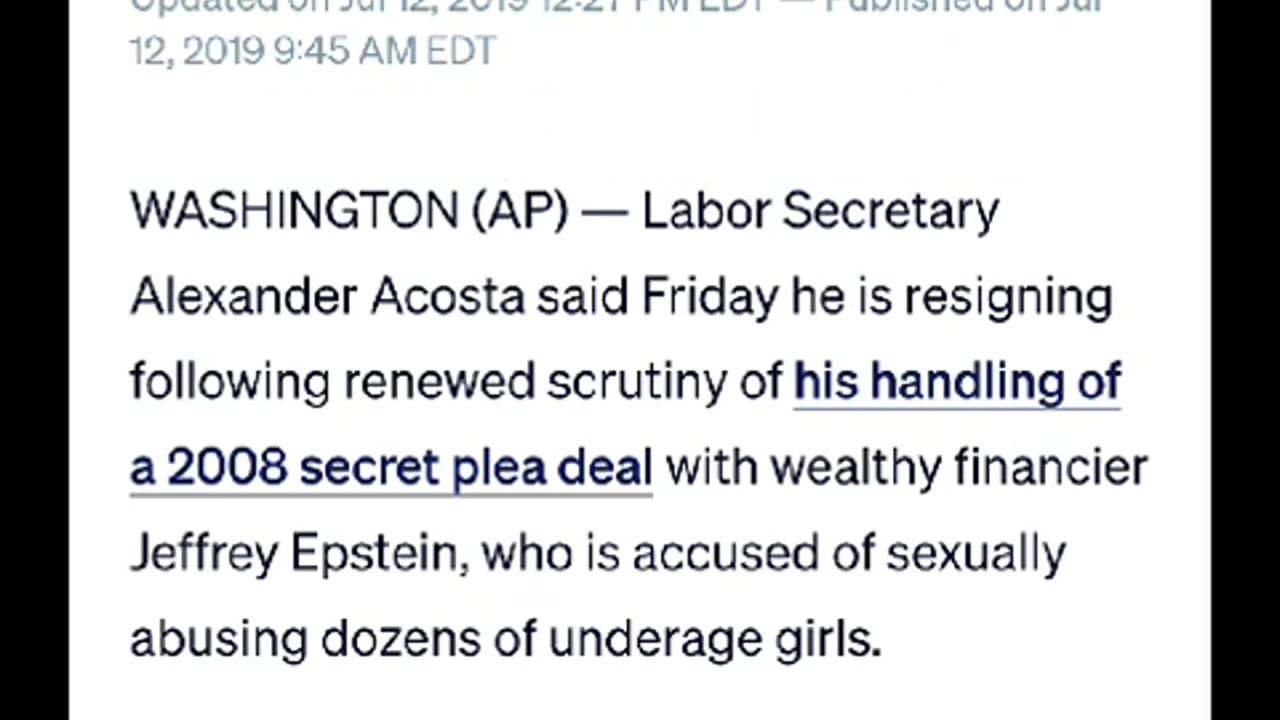The image size is (1280, 720).
Task: Select the word 'WASHINGTON' in the dateline
Action: [294, 211]
